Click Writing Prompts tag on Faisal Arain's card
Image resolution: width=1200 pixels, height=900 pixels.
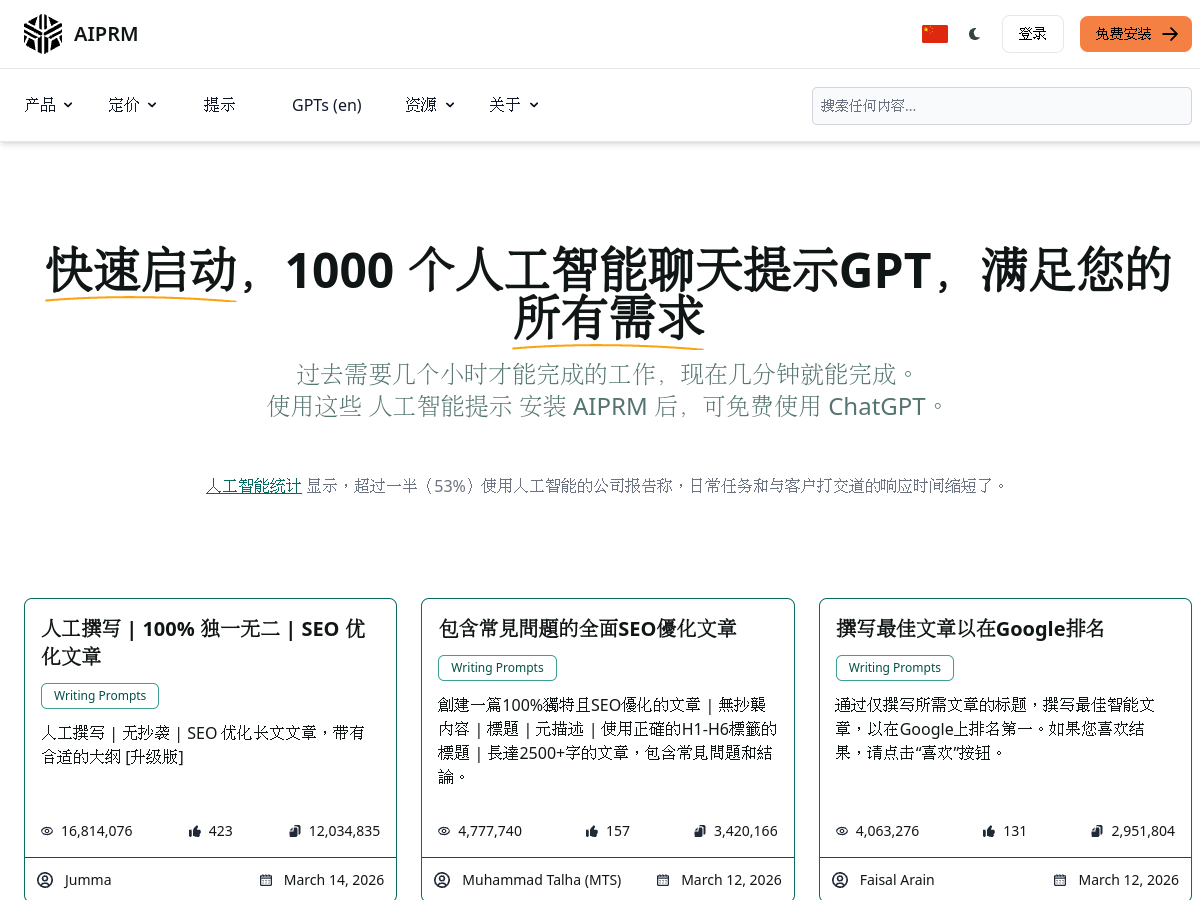(x=895, y=668)
